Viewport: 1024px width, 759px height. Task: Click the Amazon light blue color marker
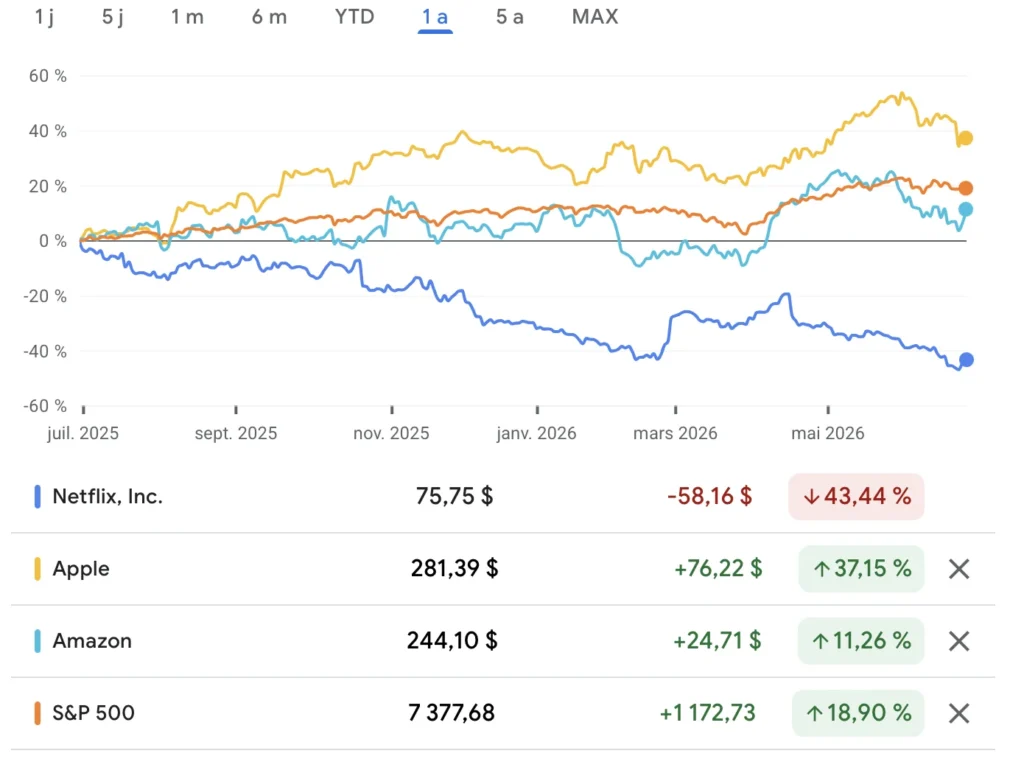[x=37, y=641]
